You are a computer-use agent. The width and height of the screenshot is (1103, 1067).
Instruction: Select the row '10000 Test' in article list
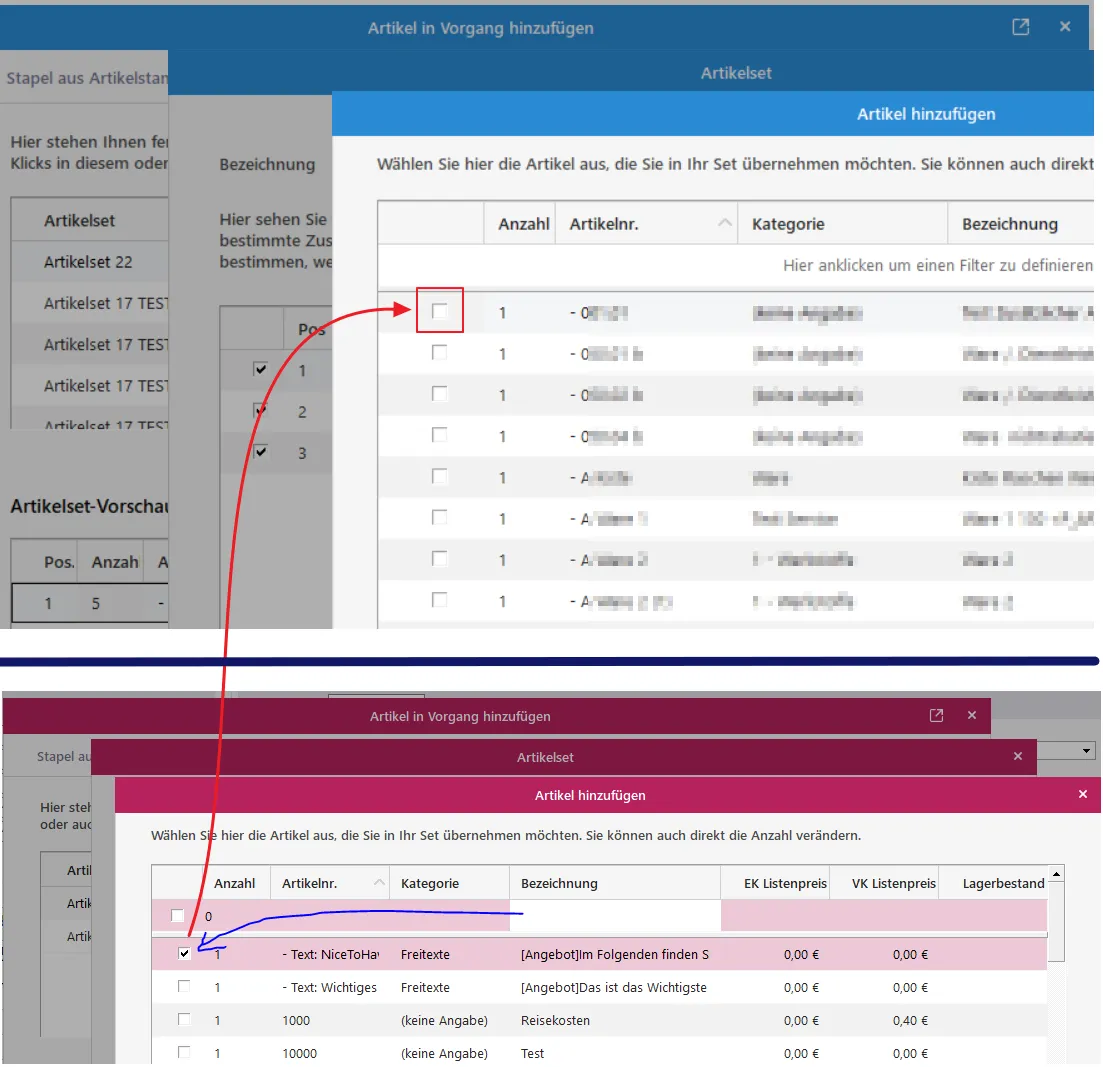tap(532, 1053)
